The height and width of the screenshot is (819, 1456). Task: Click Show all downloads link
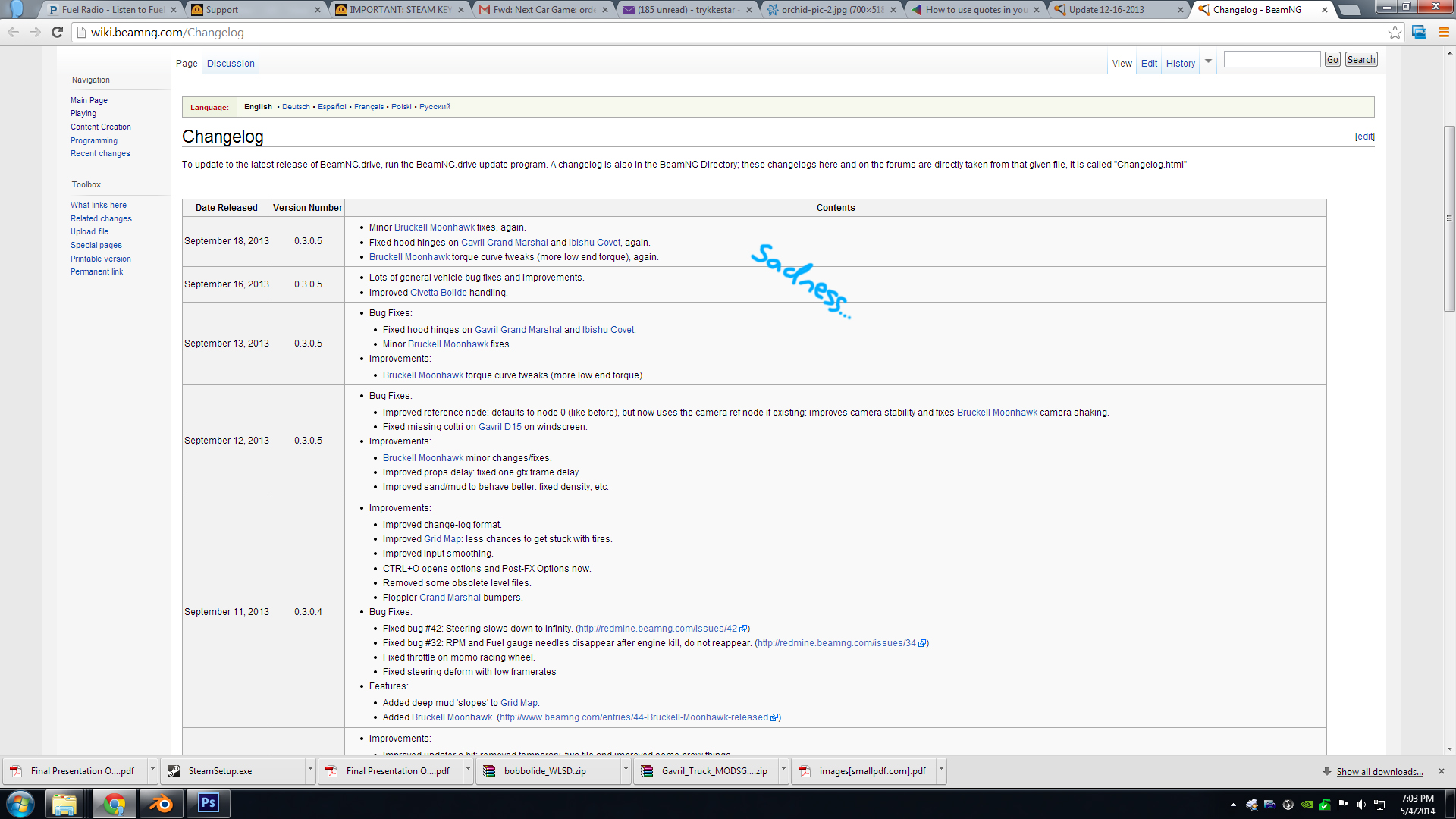pos(1379,772)
